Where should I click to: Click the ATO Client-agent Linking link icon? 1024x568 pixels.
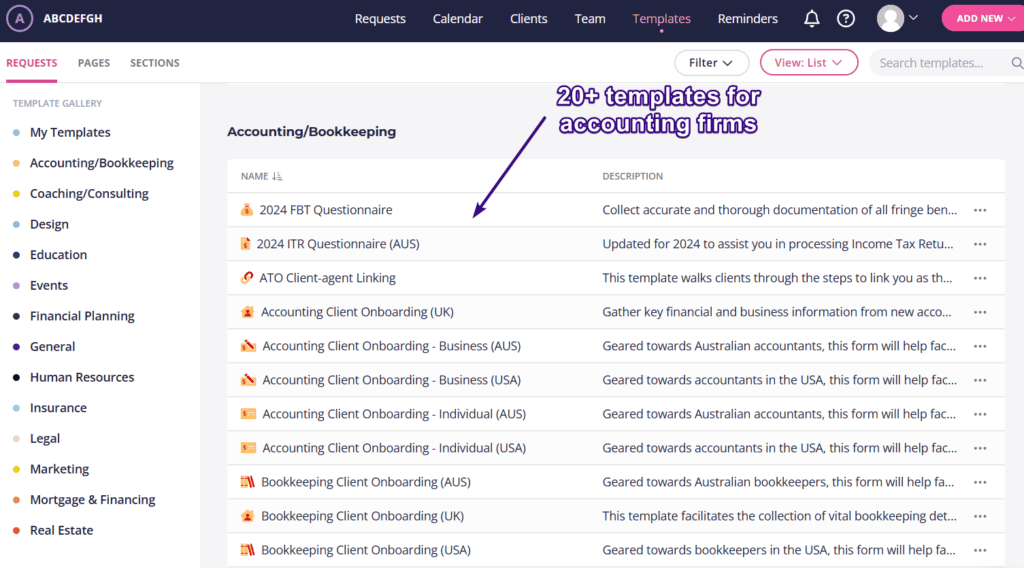point(246,277)
